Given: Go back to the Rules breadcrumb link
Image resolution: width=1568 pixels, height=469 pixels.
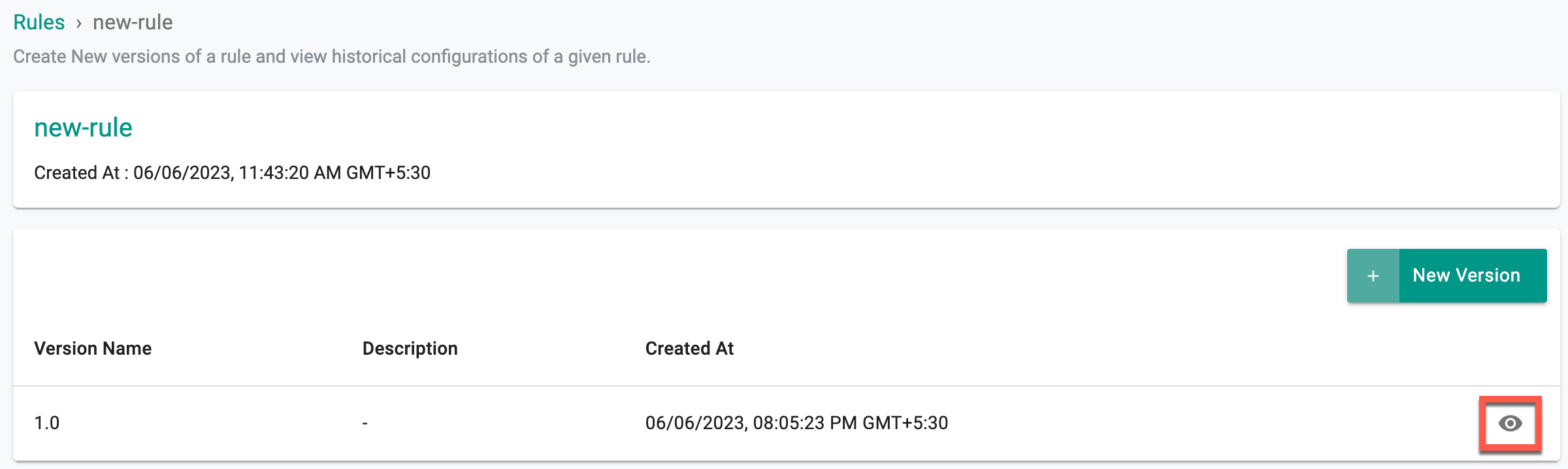Looking at the screenshot, I should tap(39, 22).
